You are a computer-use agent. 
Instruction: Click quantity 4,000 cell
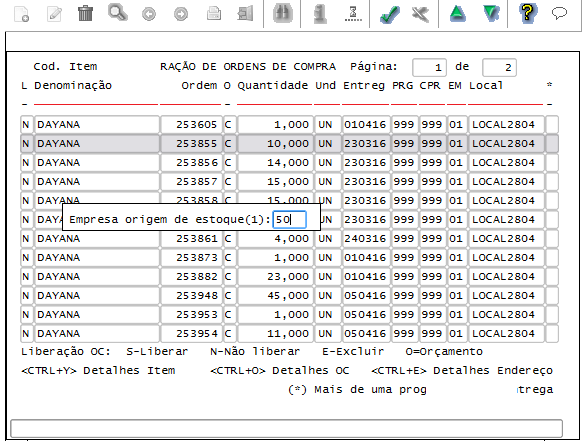pos(275,238)
